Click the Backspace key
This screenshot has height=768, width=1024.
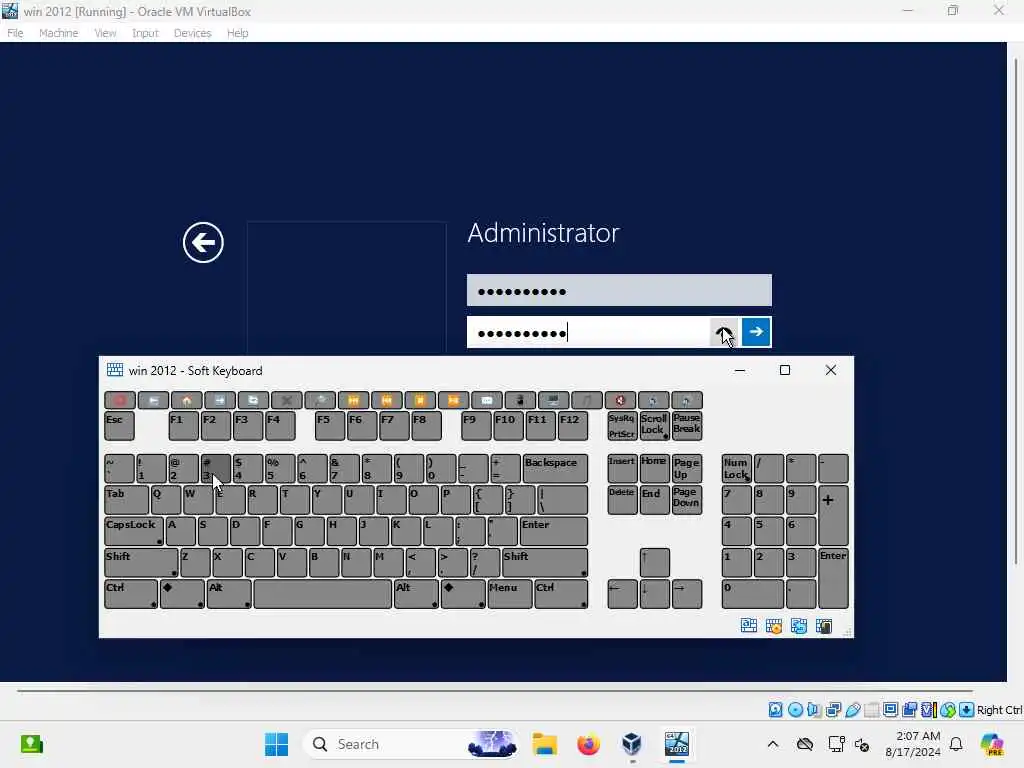(x=555, y=468)
